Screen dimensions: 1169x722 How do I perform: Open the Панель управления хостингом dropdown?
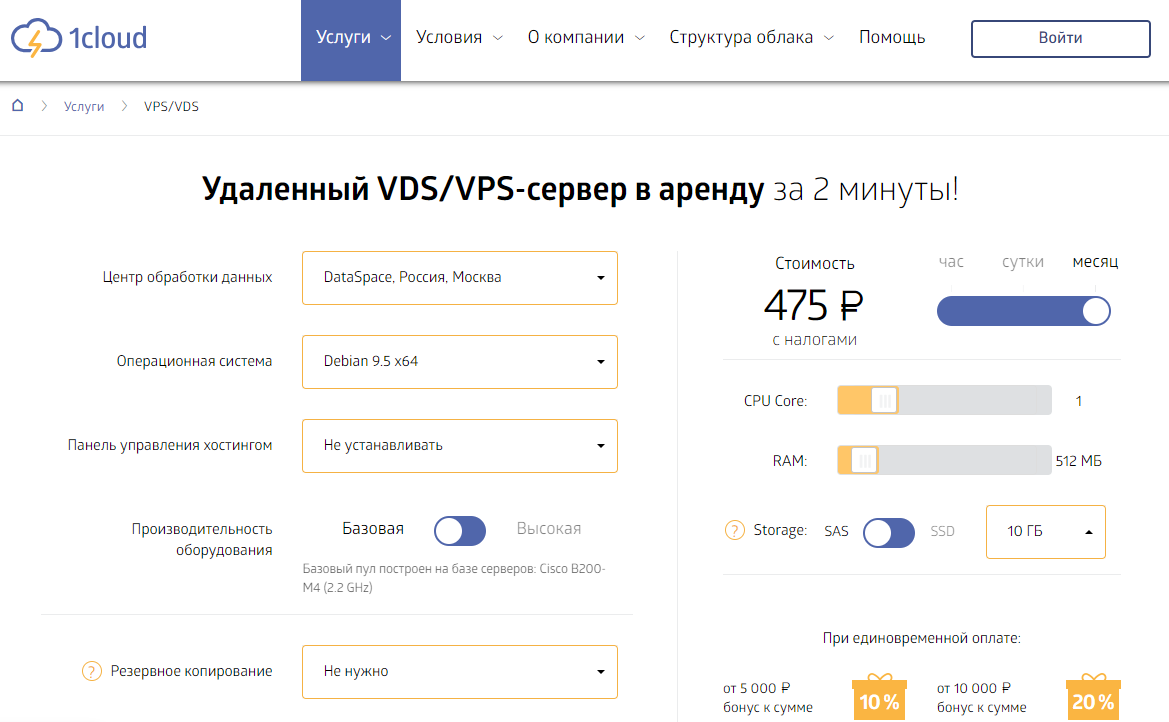coord(460,445)
